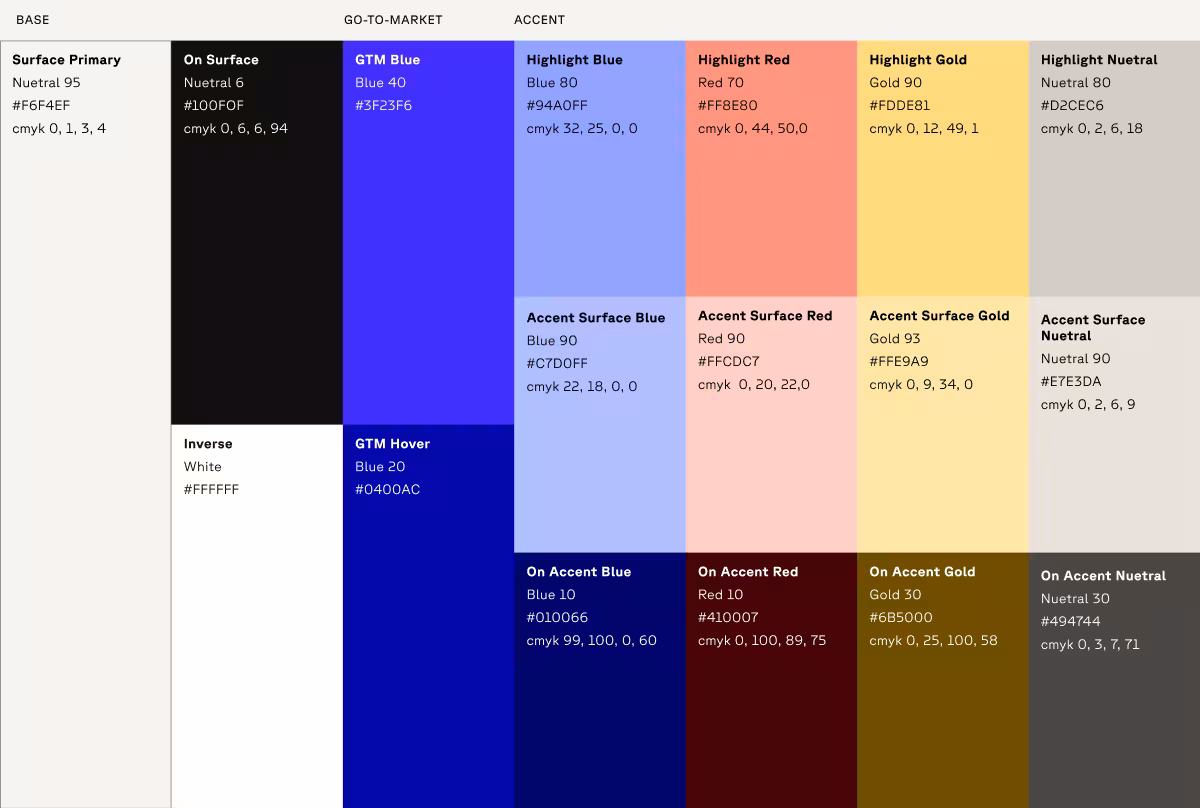Viewport: 1200px width, 808px height.
Task: Click the Gold 30 label
Action: click(896, 594)
